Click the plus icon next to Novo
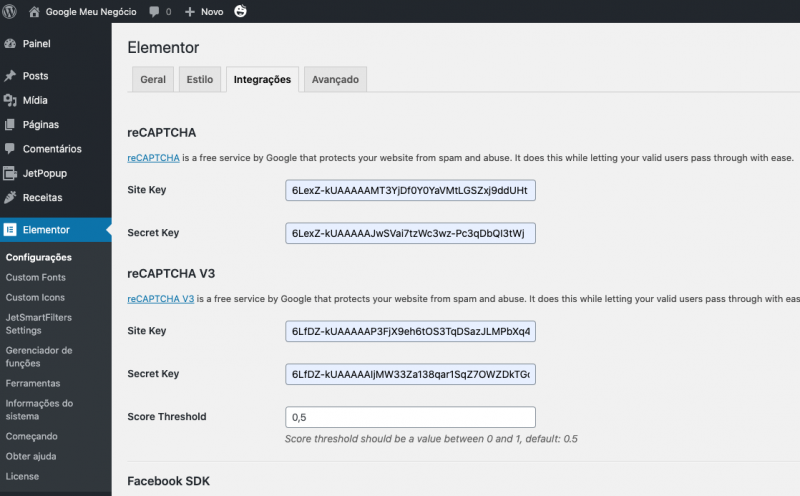Screen dimensions: 800x496 189,11
